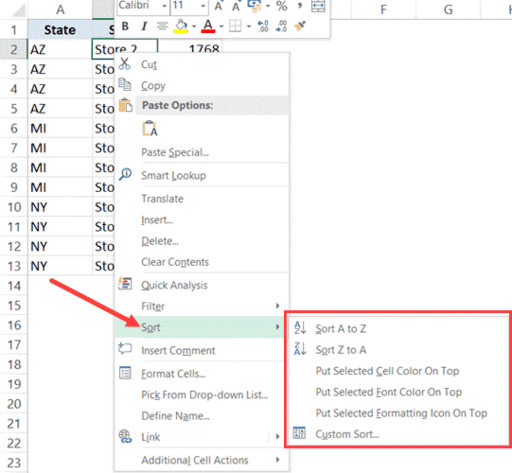Select the Paste keep-text clipboard icon
Image resolution: width=512 pixels, height=473 pixels.
coord(149,129)
